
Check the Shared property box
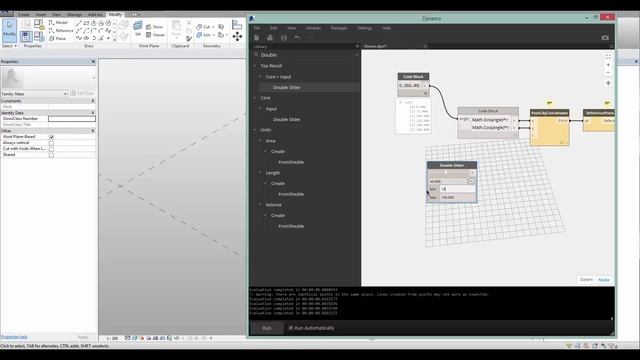[x=51, y=155]
